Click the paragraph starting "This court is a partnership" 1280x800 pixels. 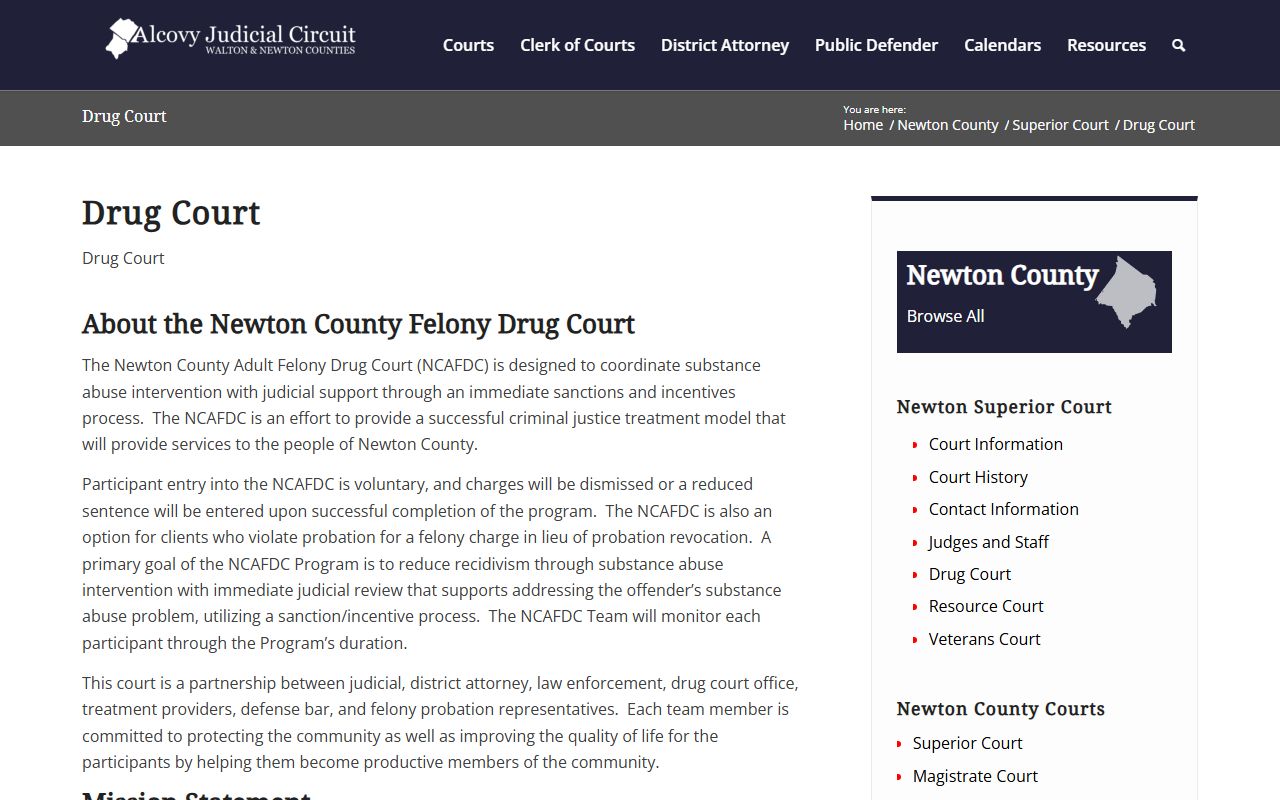click(x=440, y=722)
